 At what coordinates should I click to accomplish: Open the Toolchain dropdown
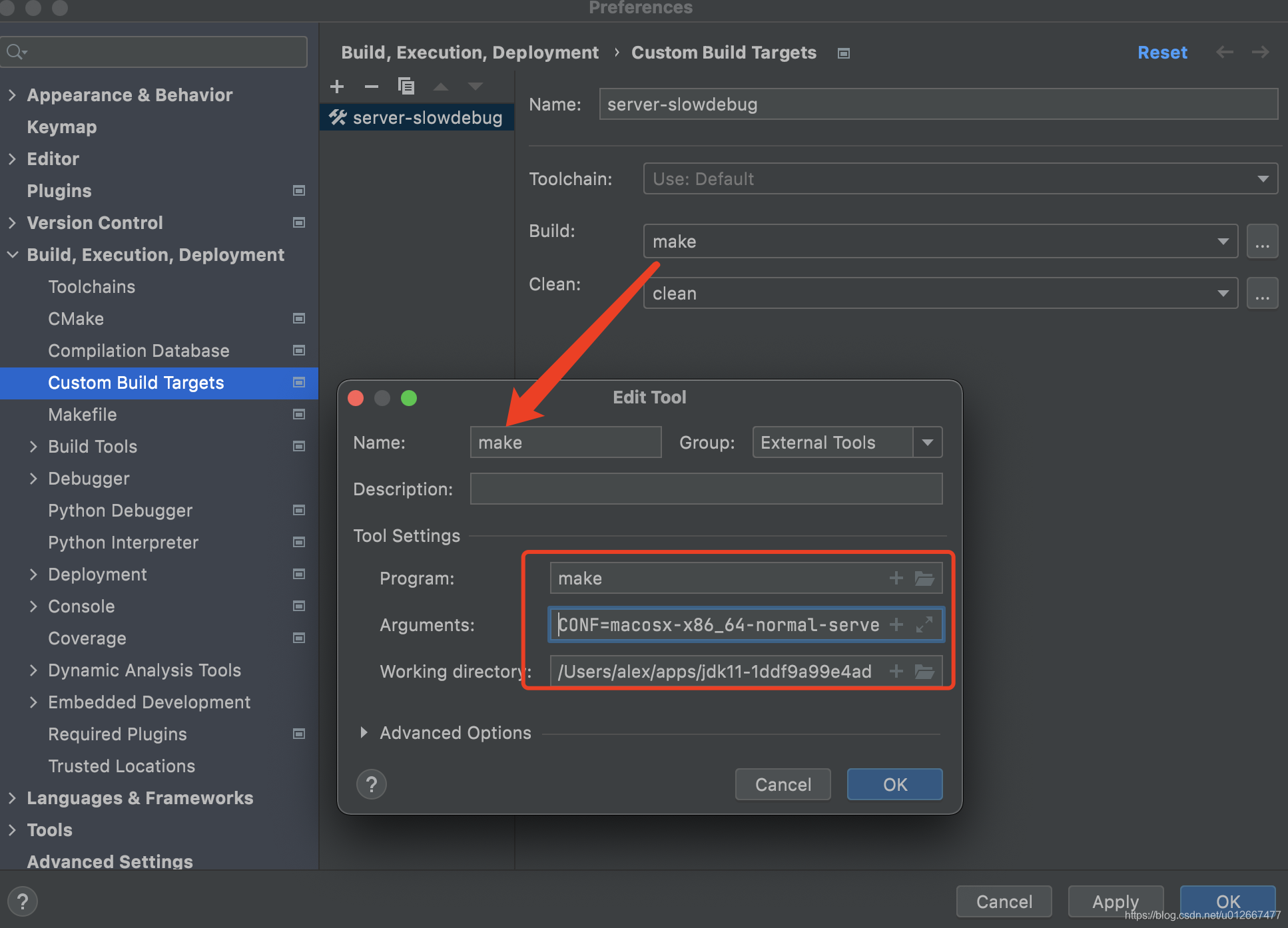point(1263,179)
